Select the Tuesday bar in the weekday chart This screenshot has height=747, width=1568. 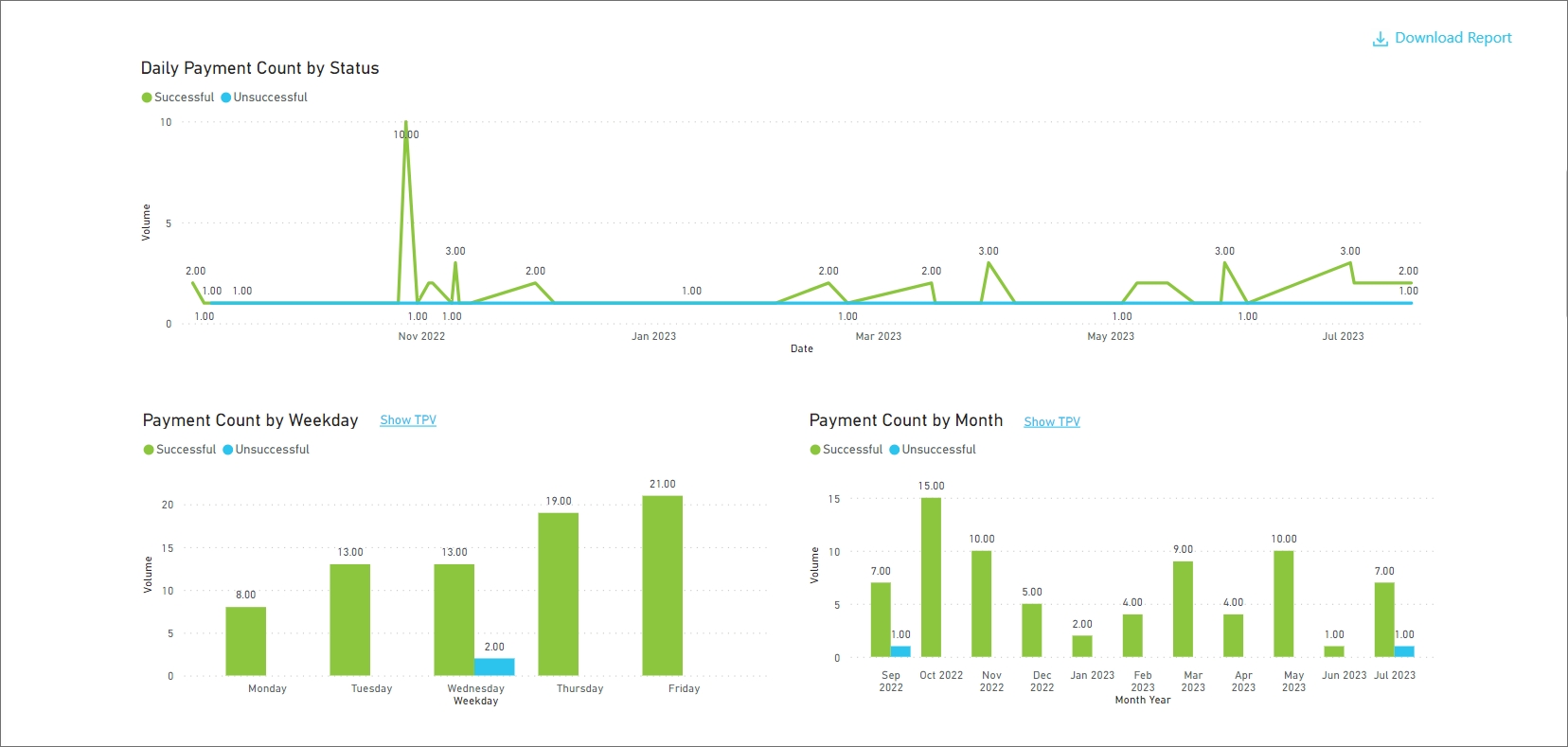pyautogui.click(x=349, y=619)
